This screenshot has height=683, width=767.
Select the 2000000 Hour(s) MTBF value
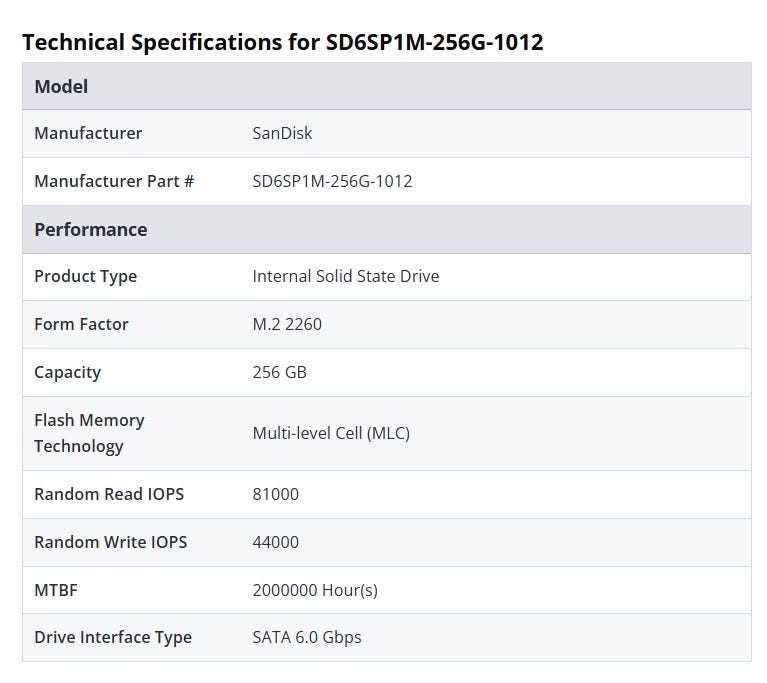315,590
